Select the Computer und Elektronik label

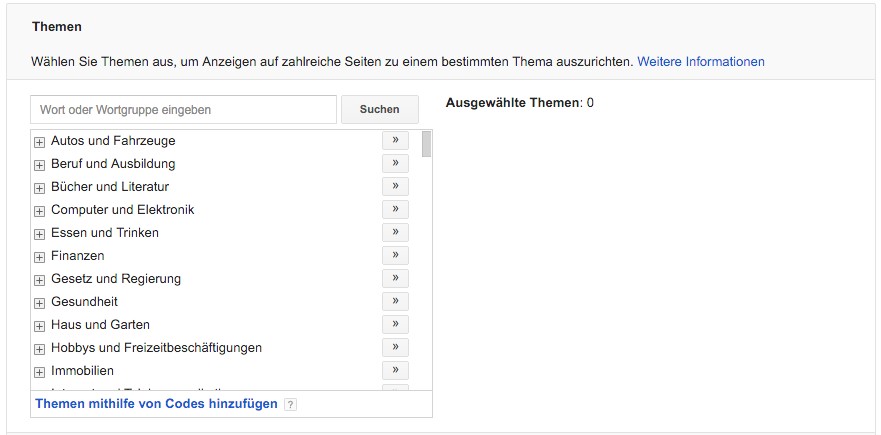coord(122,210)
